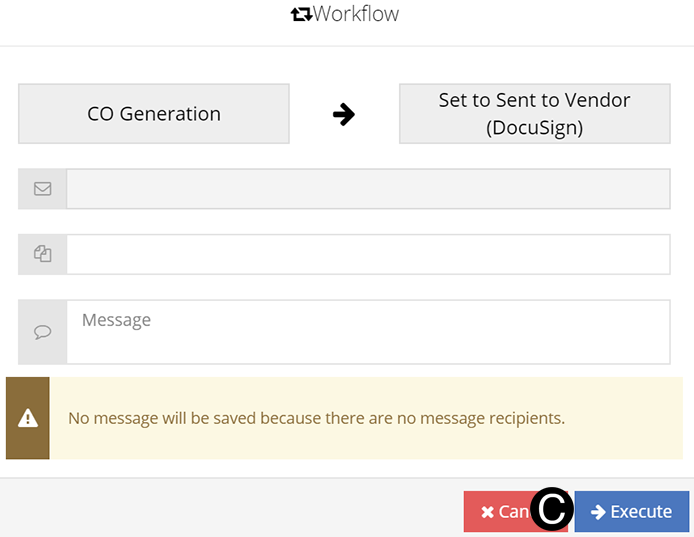Click the Workflow retweet icon in header
Screen dimensions: 694x537
click(301, 15)
